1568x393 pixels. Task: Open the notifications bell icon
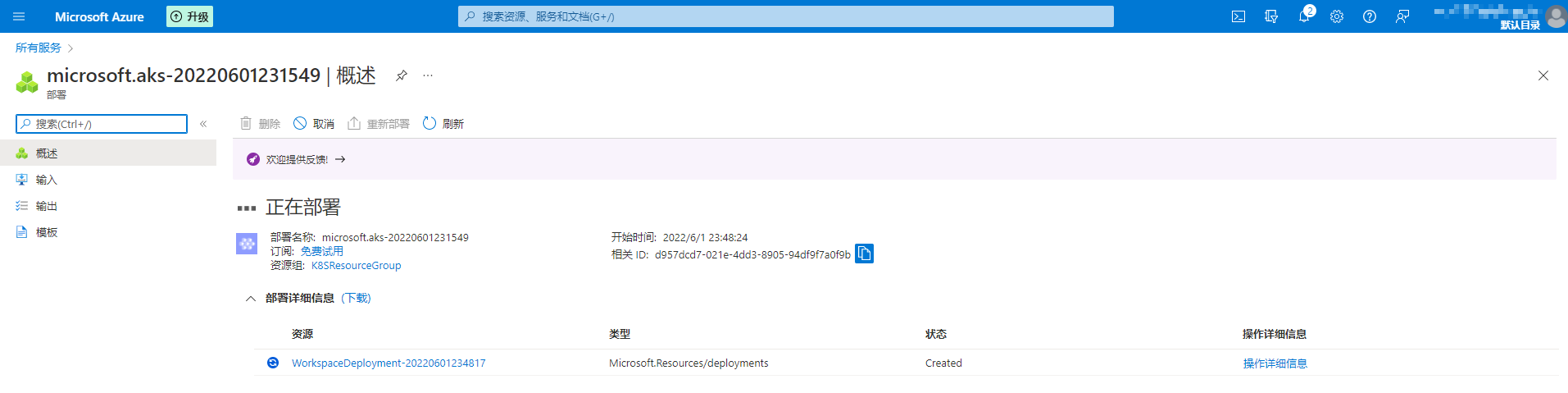tap(1304, 16)
